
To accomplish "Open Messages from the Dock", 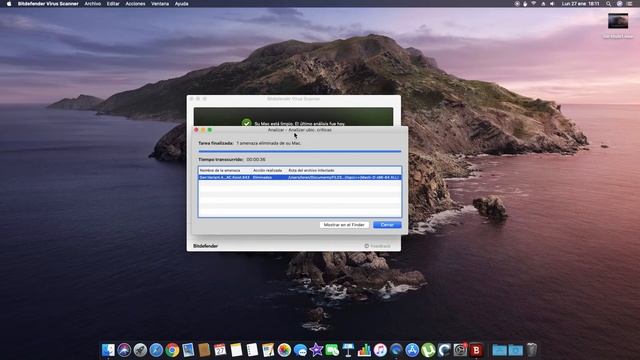I will 300,350.
